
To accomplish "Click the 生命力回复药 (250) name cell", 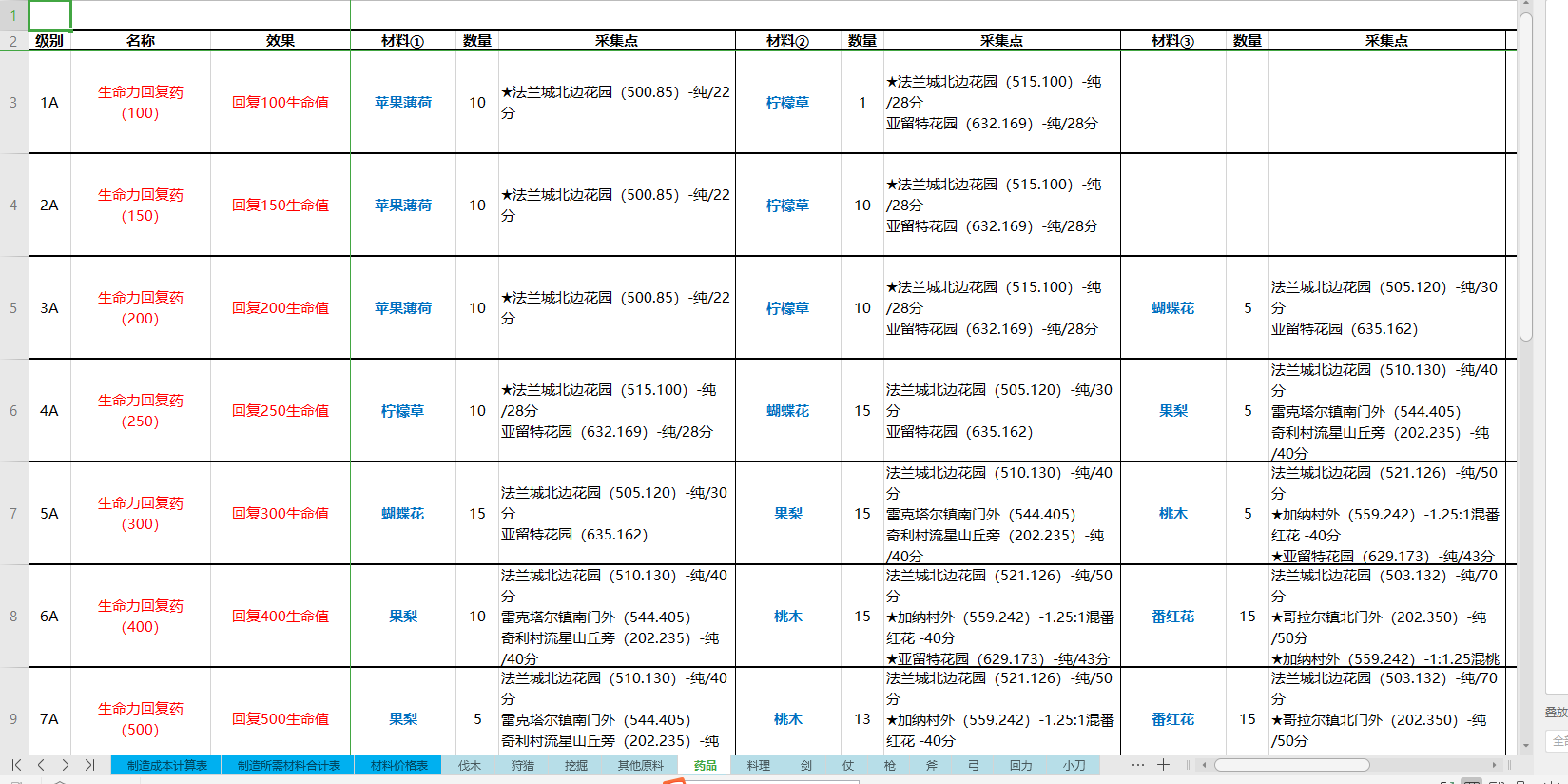I will pos(141,410).
